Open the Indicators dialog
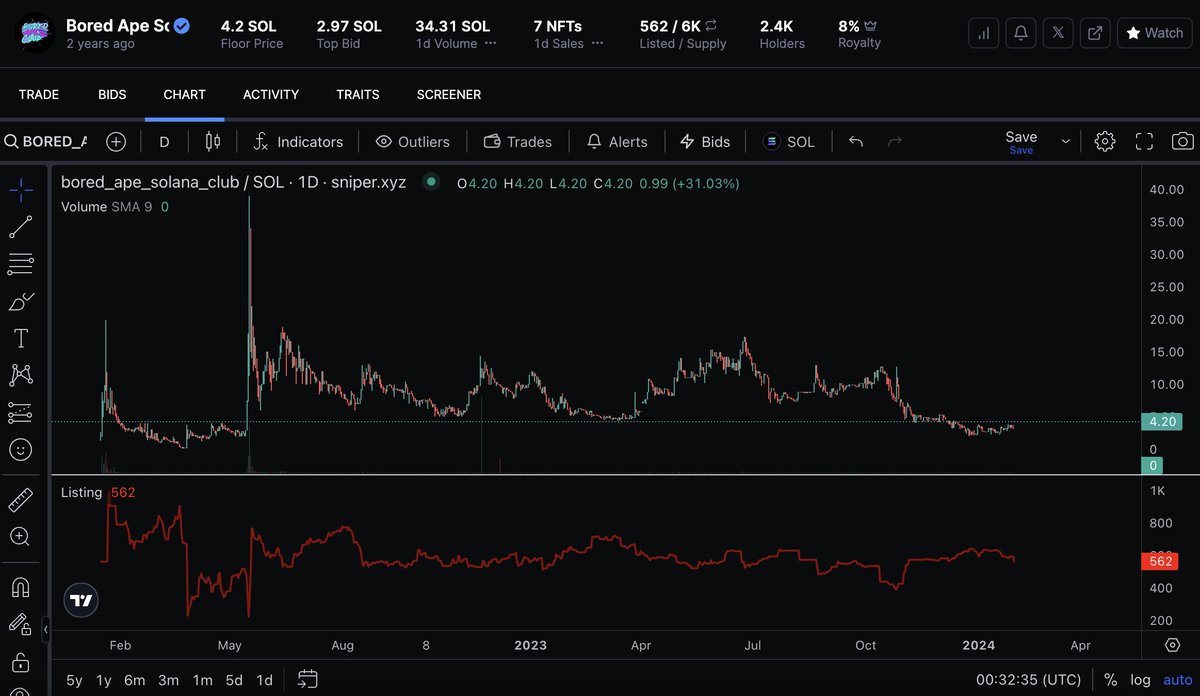This screenshot has width=1200, height=696. tap(297, 142)
